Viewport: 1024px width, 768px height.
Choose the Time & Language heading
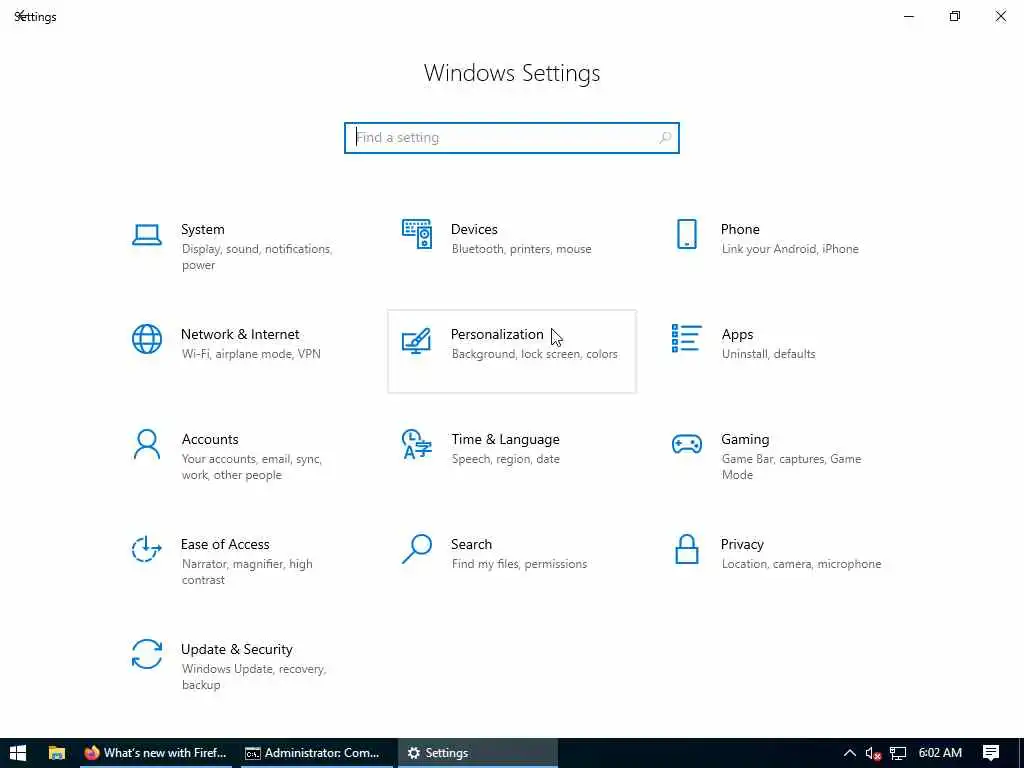505,440
